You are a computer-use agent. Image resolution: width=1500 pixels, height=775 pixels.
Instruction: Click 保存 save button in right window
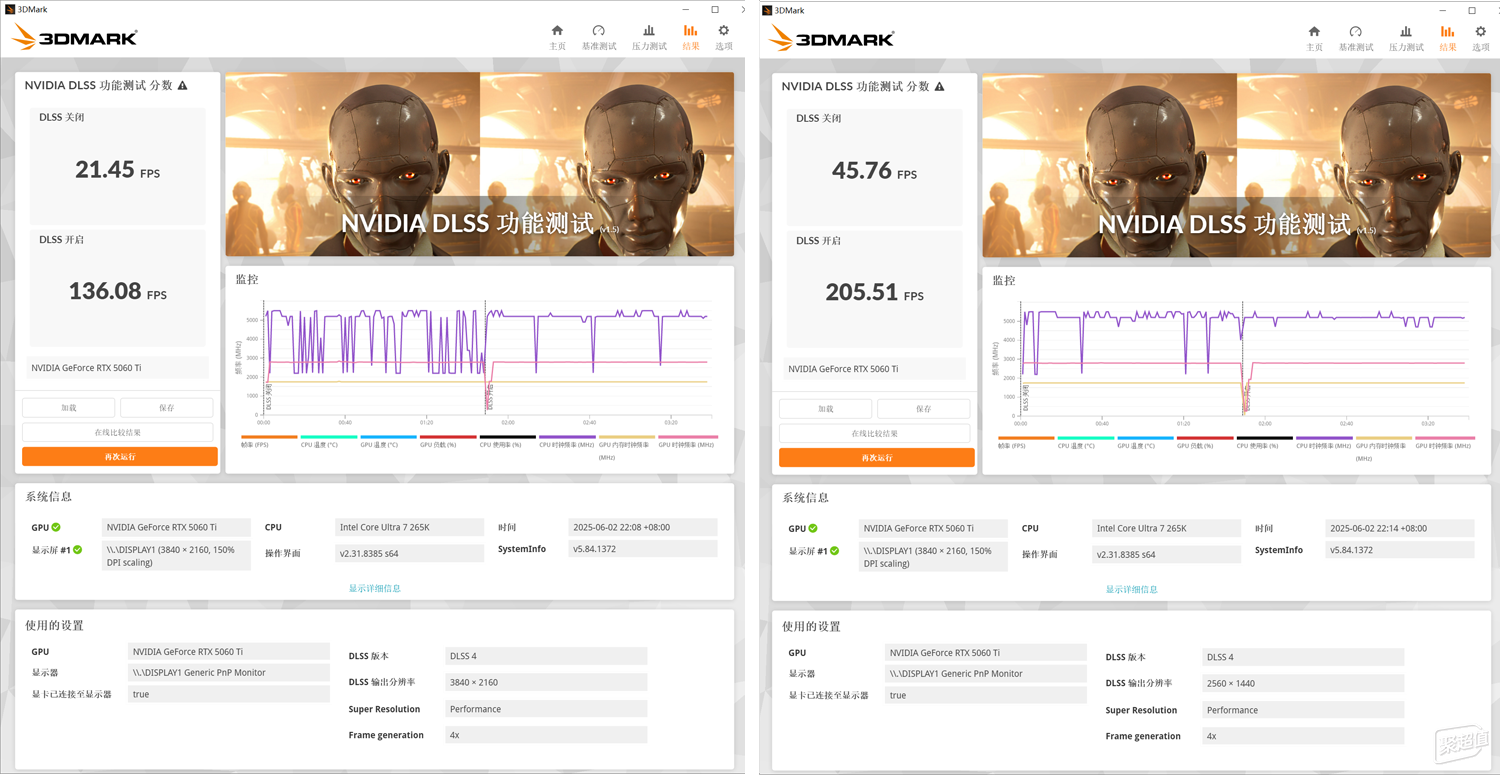point(923,409)
